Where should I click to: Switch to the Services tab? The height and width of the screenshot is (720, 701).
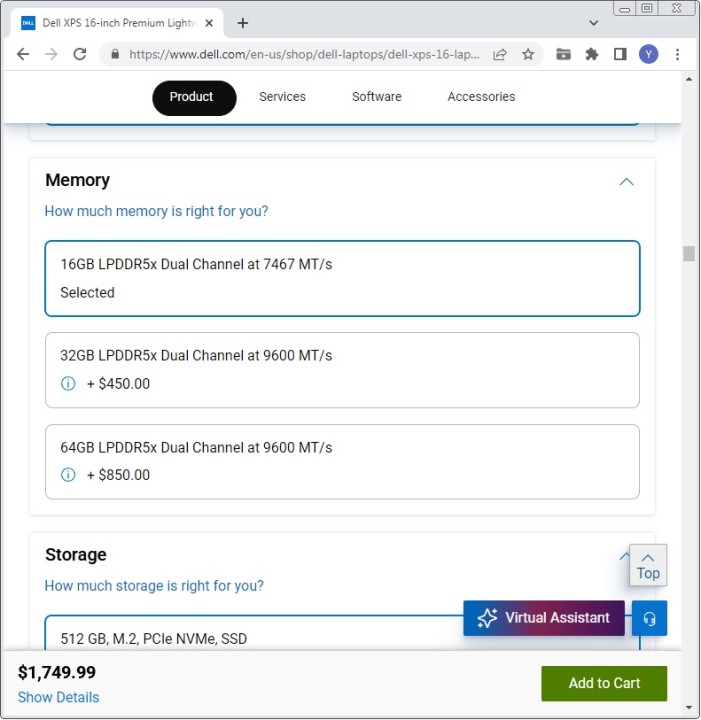[282, 97]
